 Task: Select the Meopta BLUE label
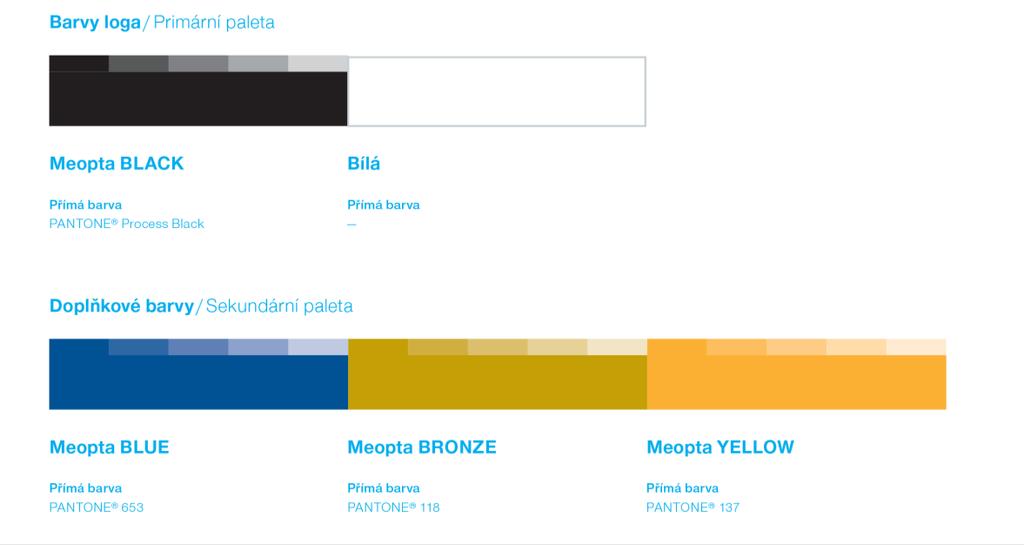(109, 447)
